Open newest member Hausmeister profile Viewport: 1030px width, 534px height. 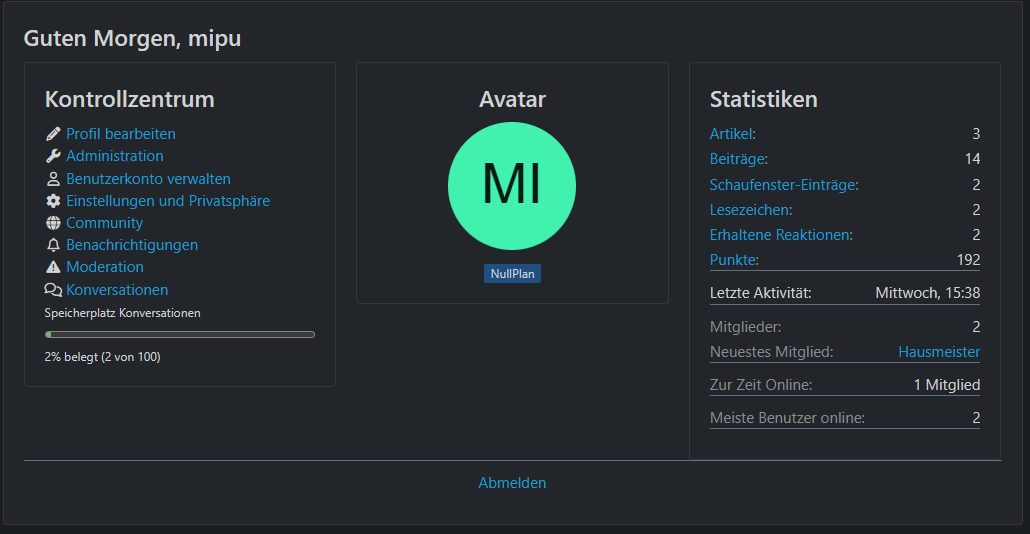pyautogui.click(x=939, y=352)
